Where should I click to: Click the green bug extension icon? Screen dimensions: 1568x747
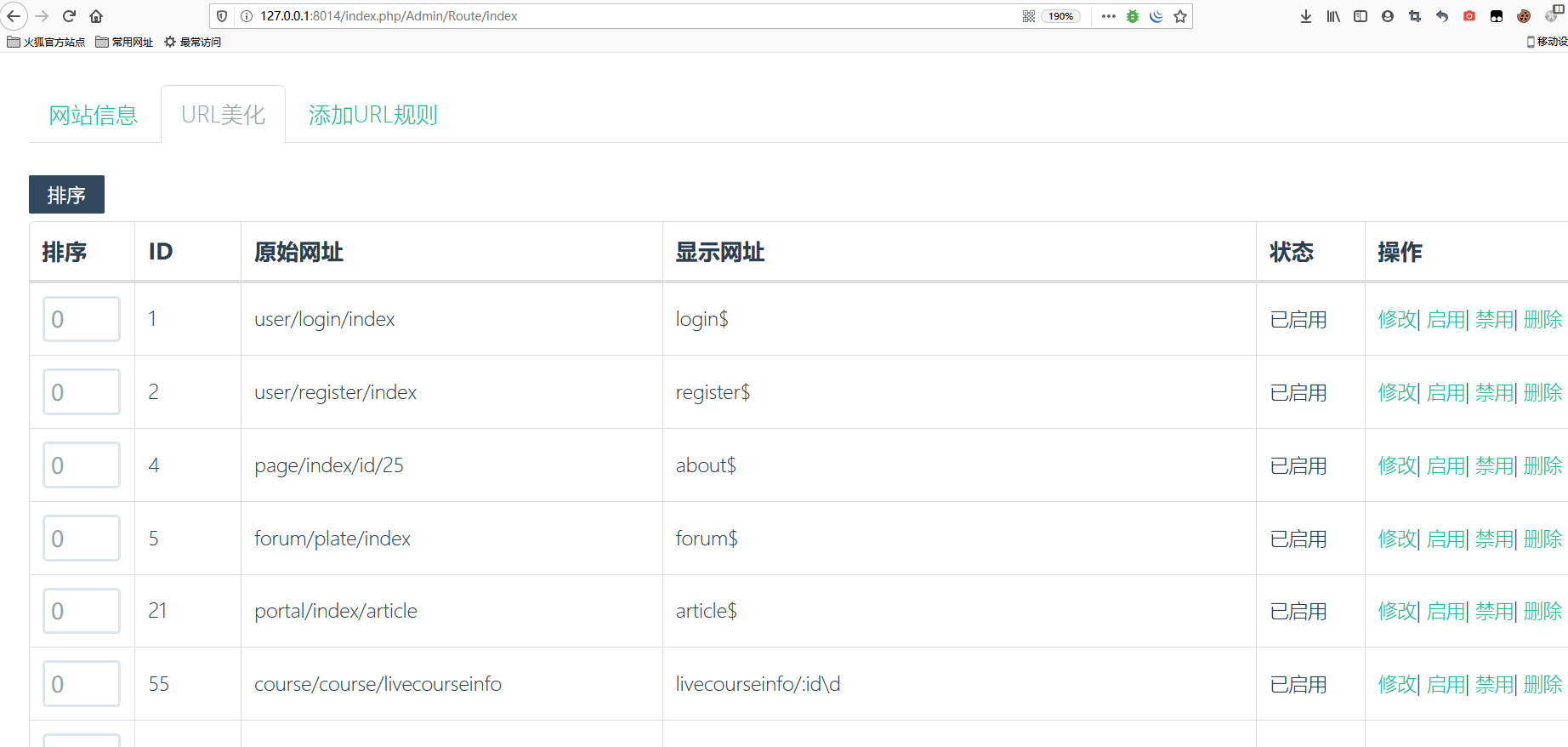click(x=1133, y=16)
